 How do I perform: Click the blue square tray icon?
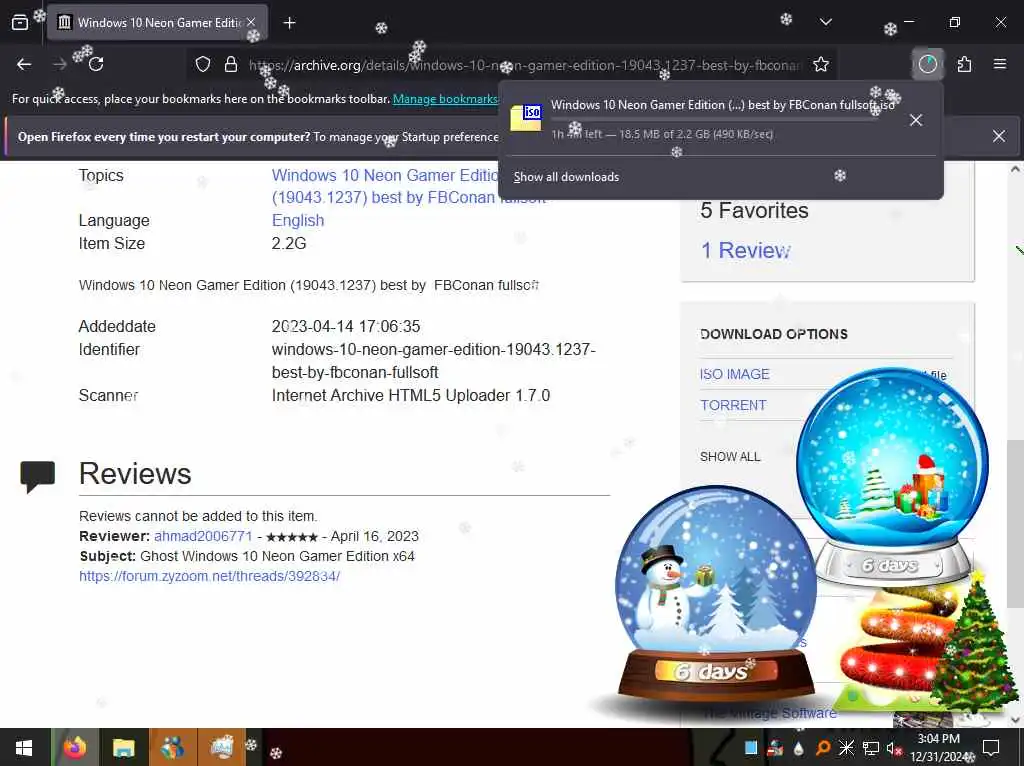[751, 748]
